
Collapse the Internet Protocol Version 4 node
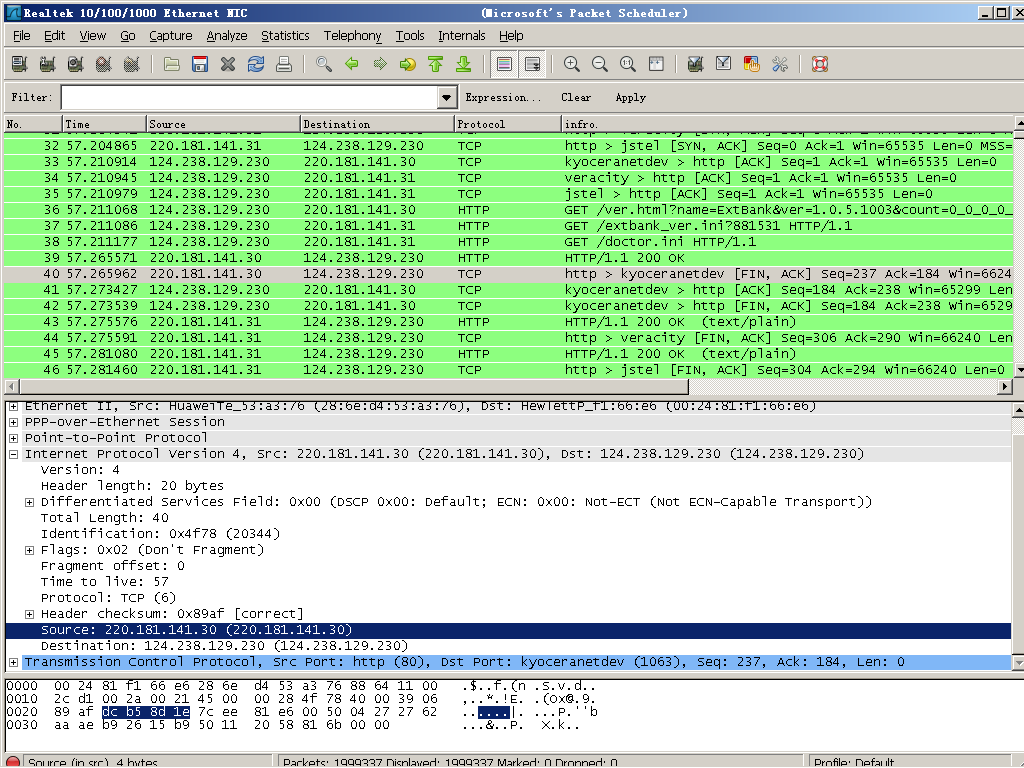click(13, 454)
